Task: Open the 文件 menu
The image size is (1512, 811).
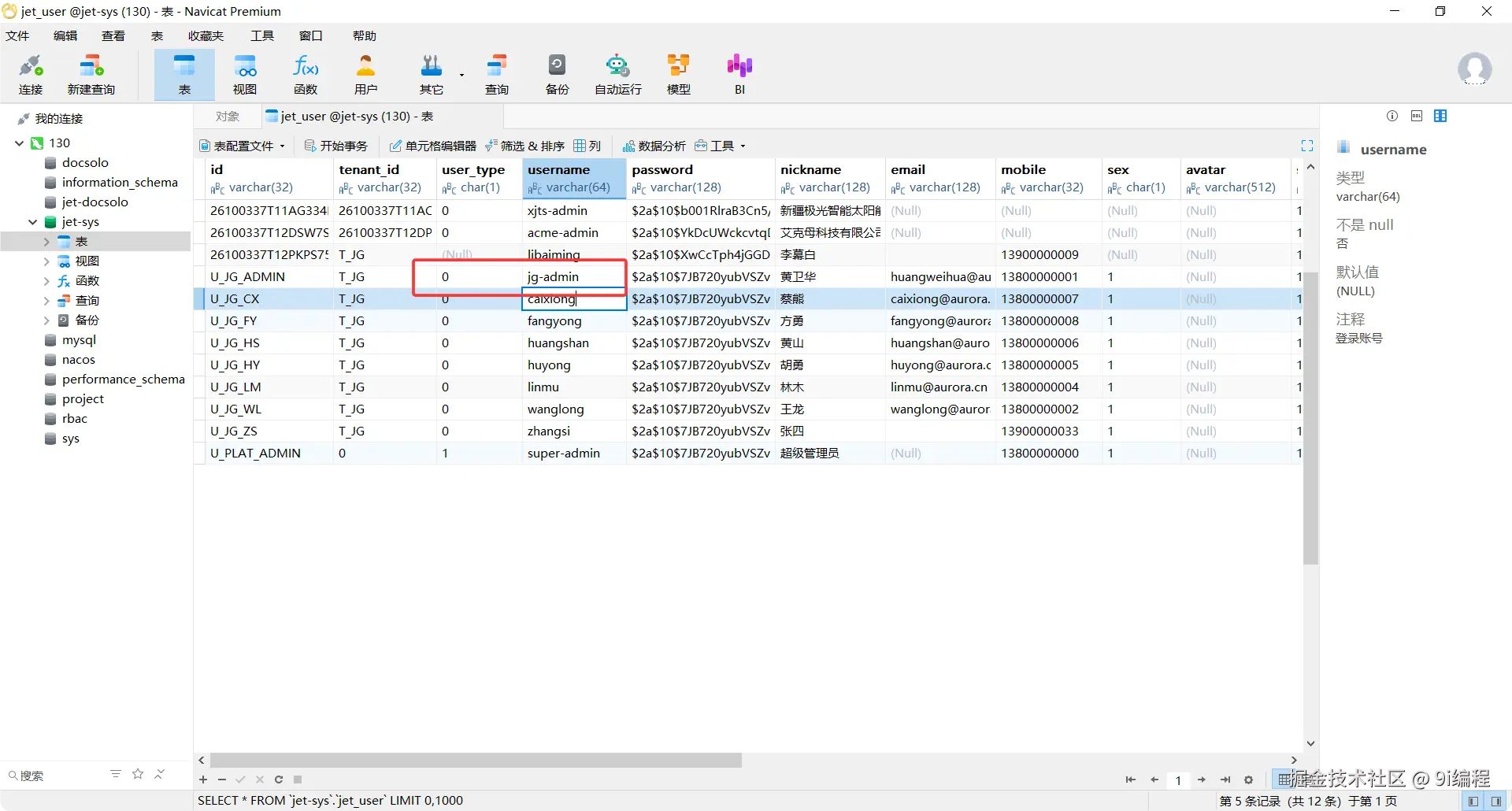Action: point(17,35)
